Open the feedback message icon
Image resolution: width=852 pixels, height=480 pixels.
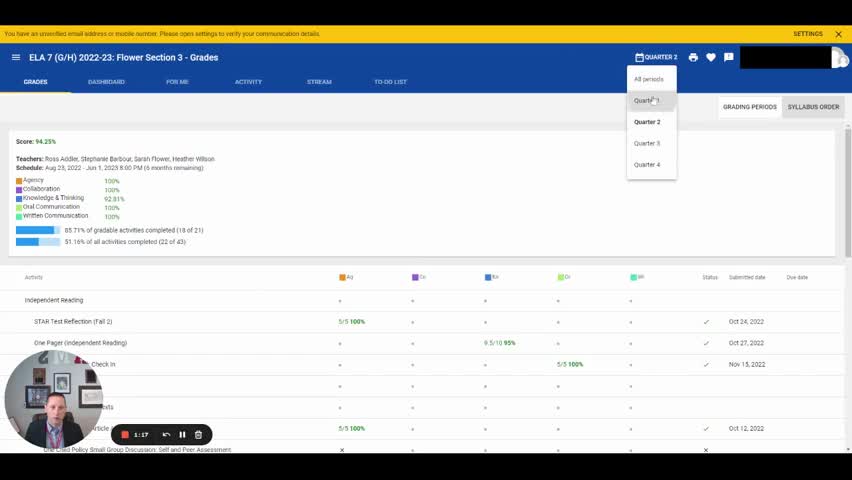click(x=729, y=58)
